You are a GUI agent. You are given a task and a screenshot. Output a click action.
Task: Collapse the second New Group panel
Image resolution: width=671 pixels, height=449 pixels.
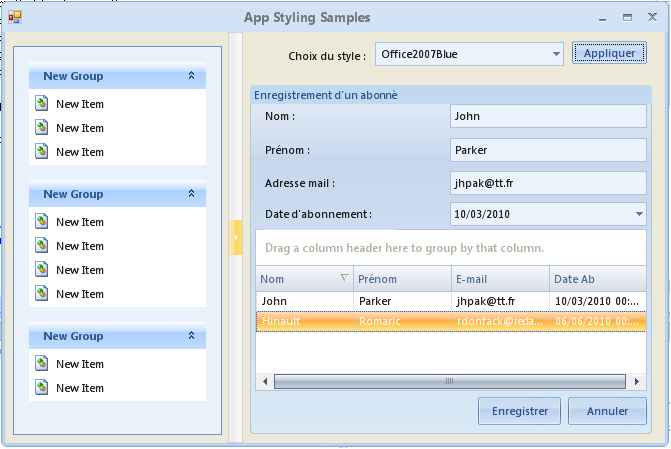pos(191,194)
